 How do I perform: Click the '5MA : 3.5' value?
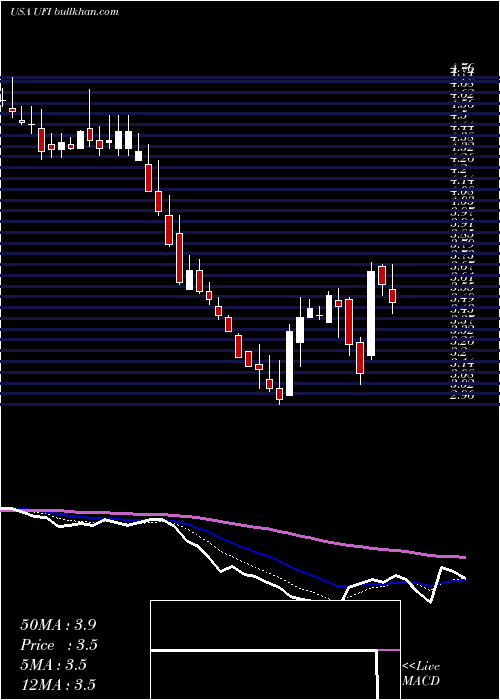[54, 665]
